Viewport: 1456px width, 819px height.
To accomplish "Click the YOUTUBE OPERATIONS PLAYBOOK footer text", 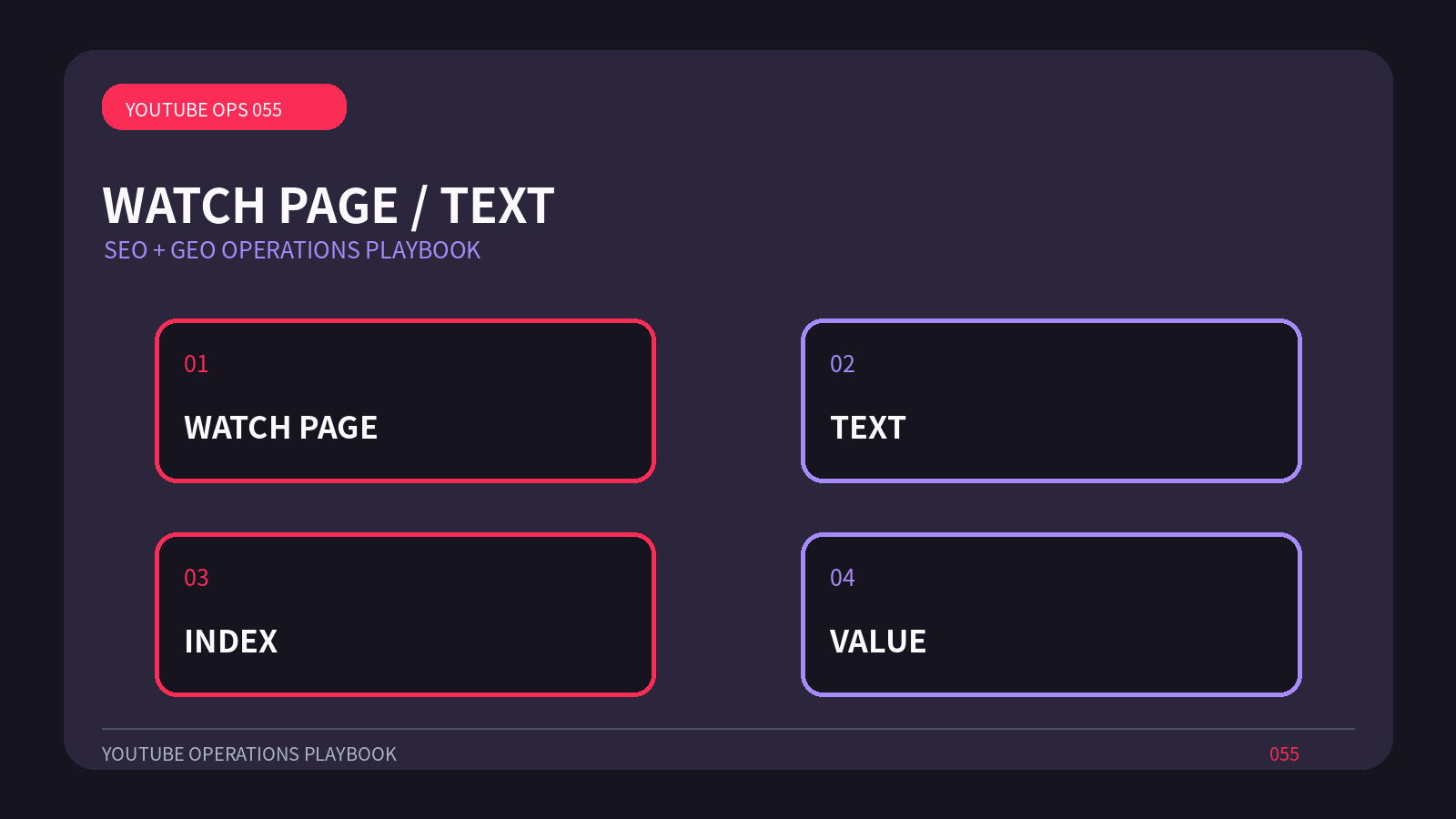I will point(249,754).
